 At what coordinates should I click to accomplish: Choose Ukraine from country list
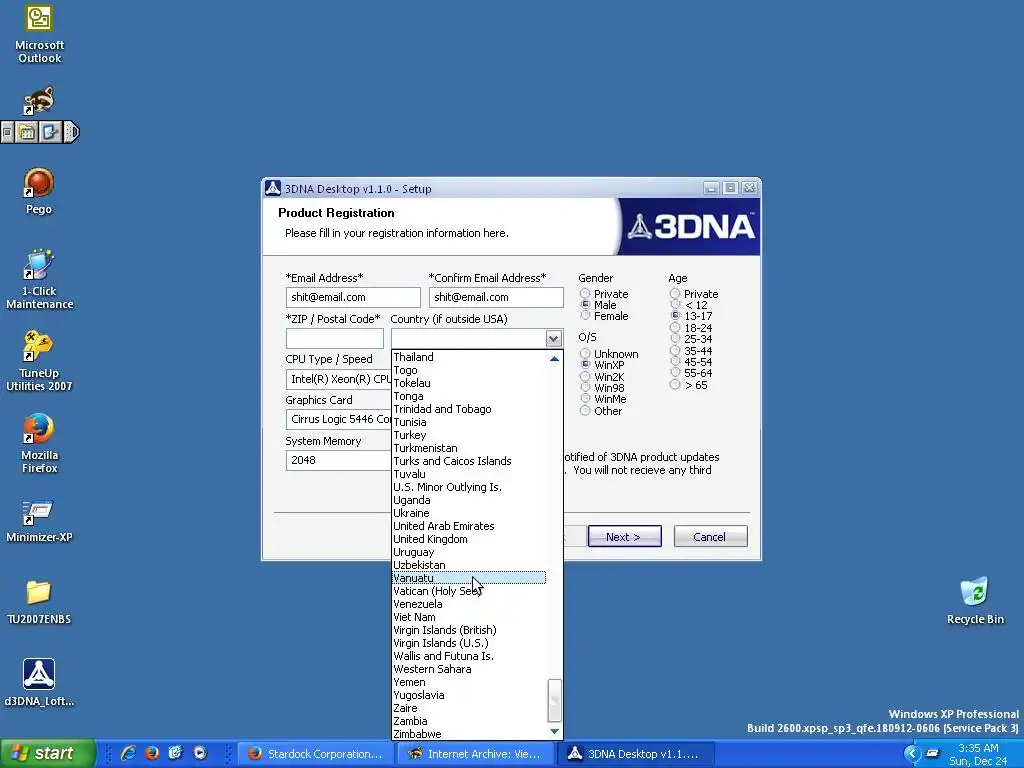click(x=469, y=513)
